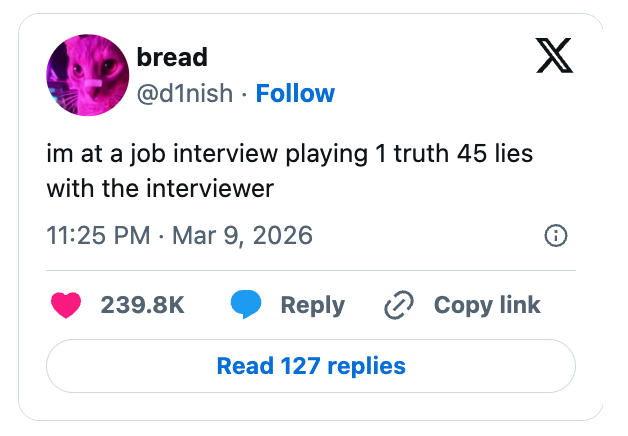Click the "Mar 9, 2026" date
The height and width of the screenshot is (436, 628).
241,236
